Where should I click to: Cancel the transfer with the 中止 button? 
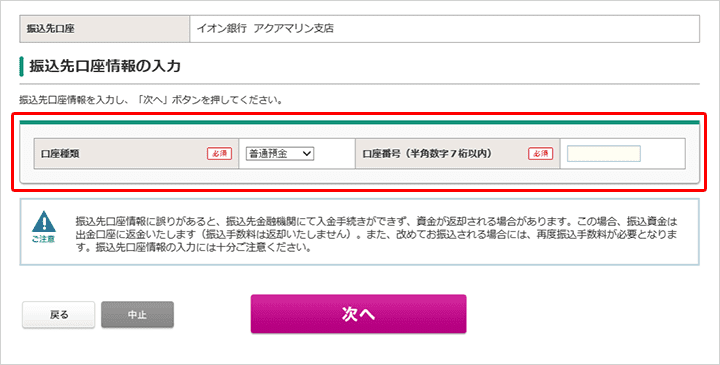pyautogui.click(x=137, y=315)
